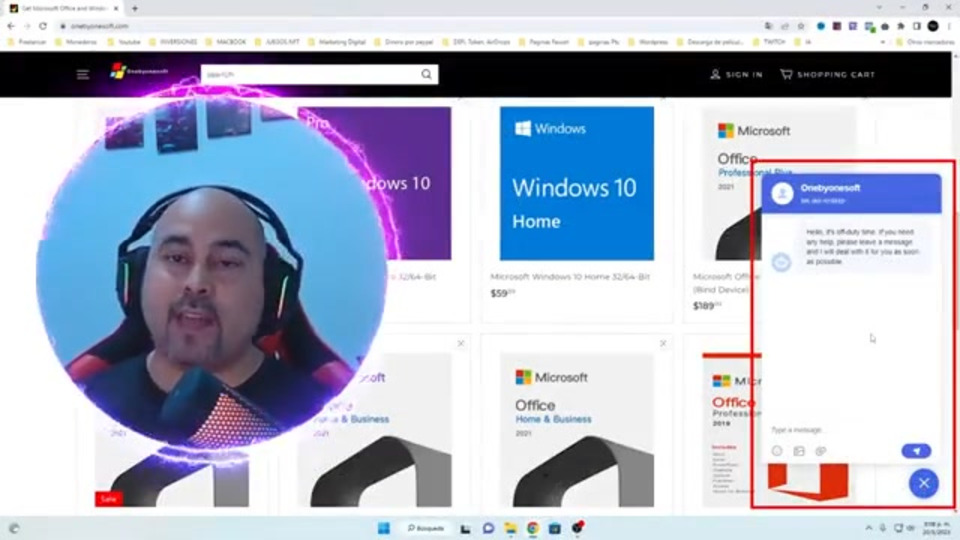Viewport: 960px width, 540px height.
Task: Close the chat widget with round X button
Action: (923, 483)
